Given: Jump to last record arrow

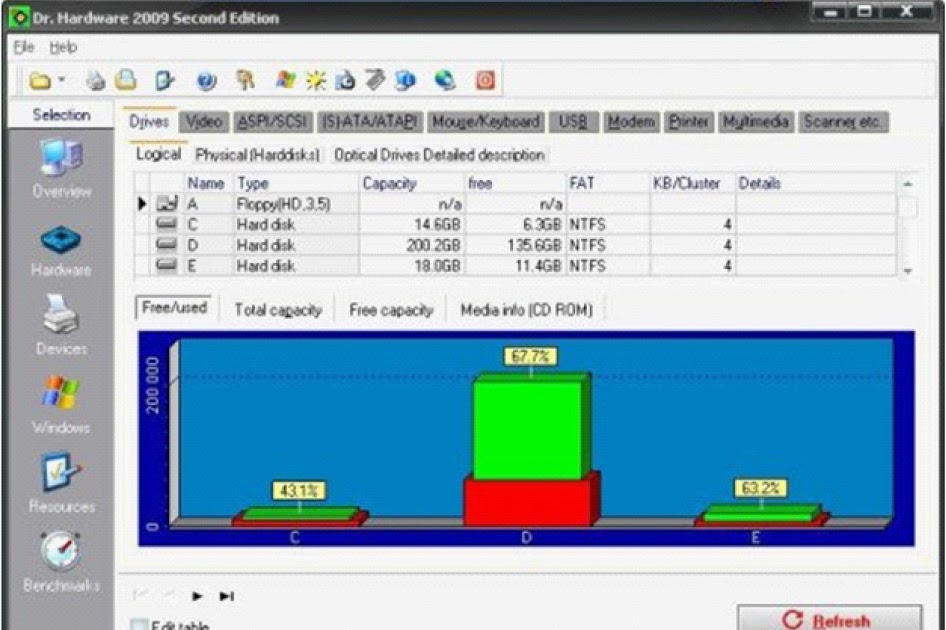Looking at the screenshot, I should [226, 596].
